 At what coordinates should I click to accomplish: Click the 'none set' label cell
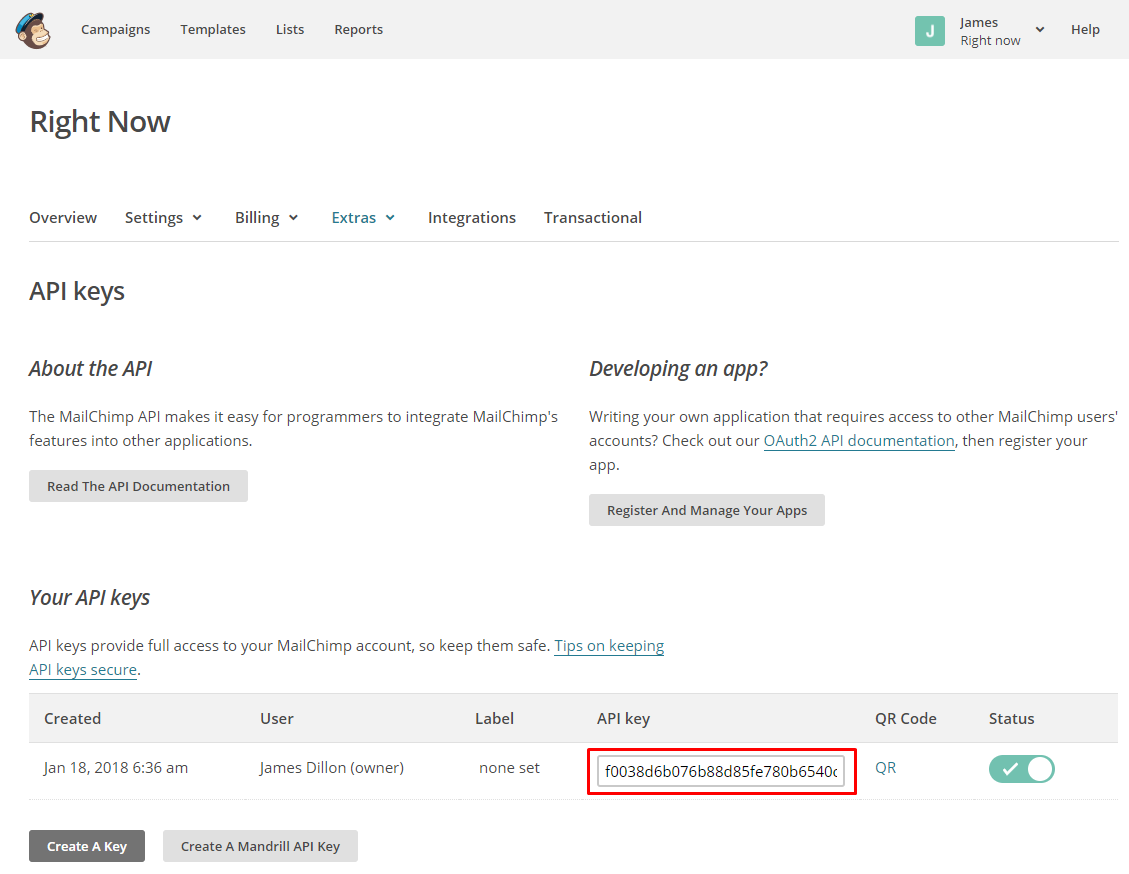(509, 767)
